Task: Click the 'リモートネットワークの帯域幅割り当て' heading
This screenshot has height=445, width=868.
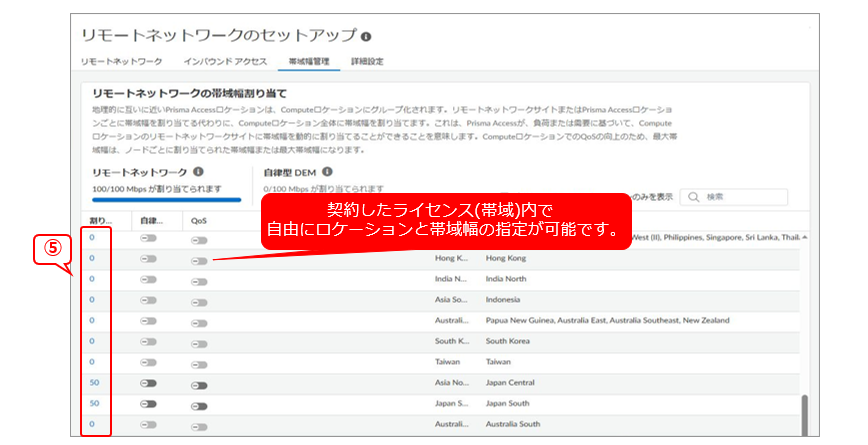Action: (189, 94)
